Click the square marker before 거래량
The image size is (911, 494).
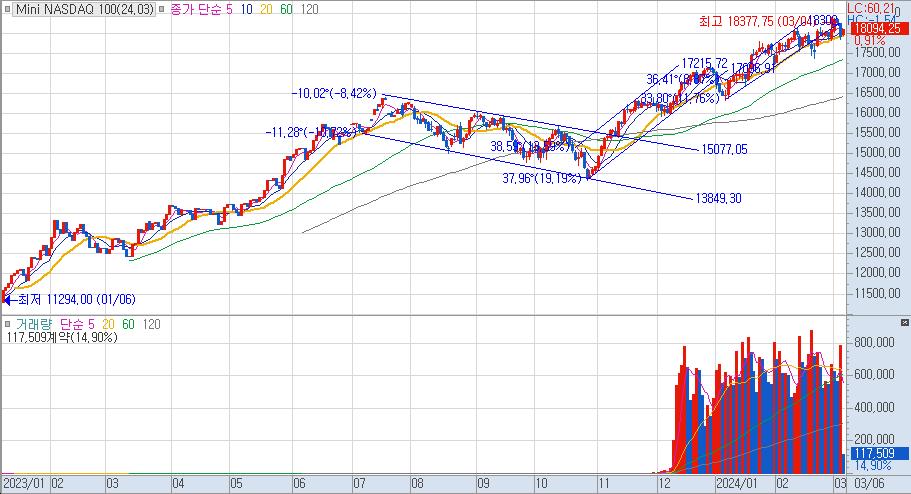8,324
